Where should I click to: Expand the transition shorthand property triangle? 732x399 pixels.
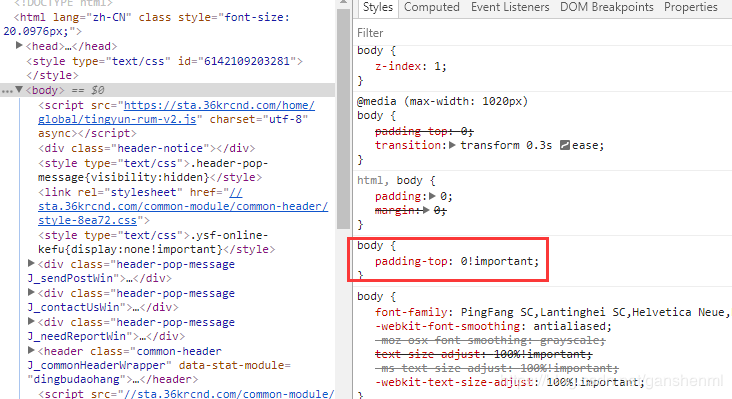pyautogui.click(x=452, y=145)
